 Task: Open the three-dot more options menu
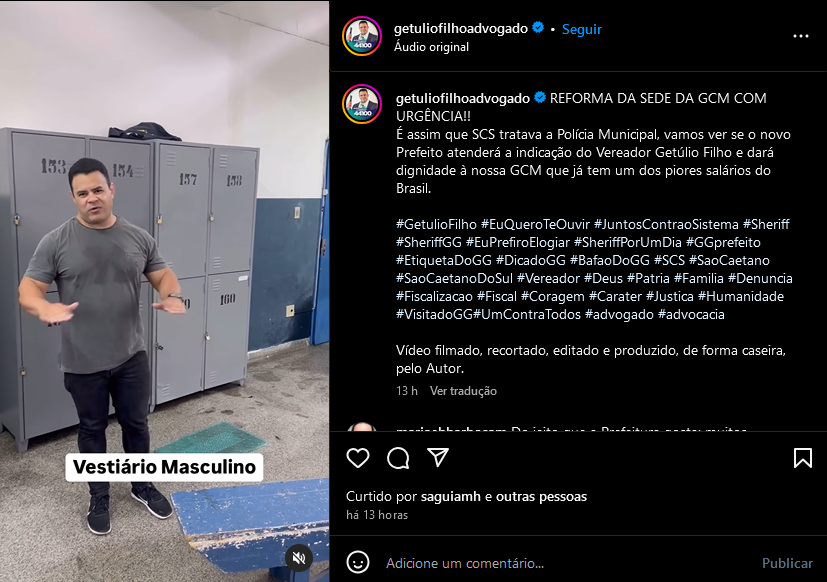801,36
